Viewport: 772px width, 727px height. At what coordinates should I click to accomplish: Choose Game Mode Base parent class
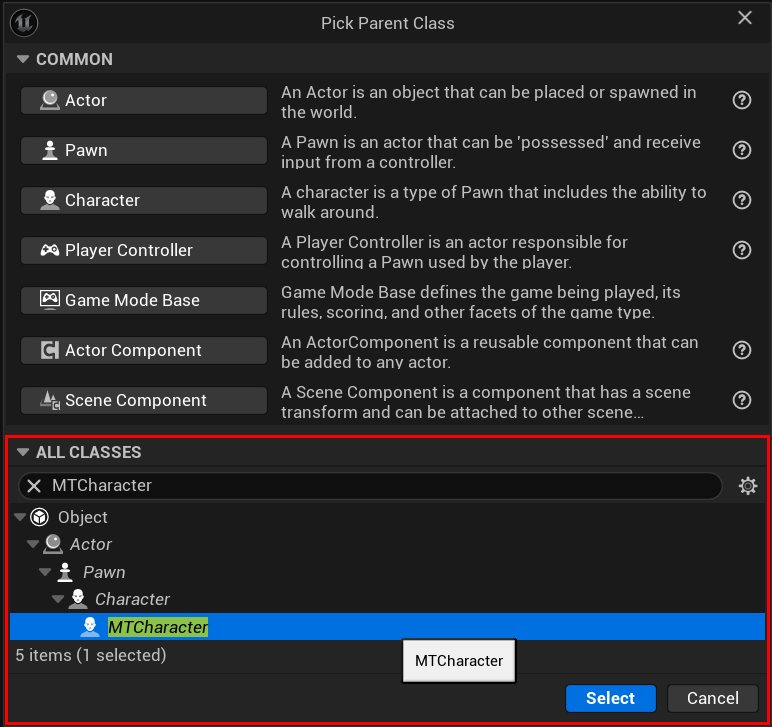click(x=144, y=300)
